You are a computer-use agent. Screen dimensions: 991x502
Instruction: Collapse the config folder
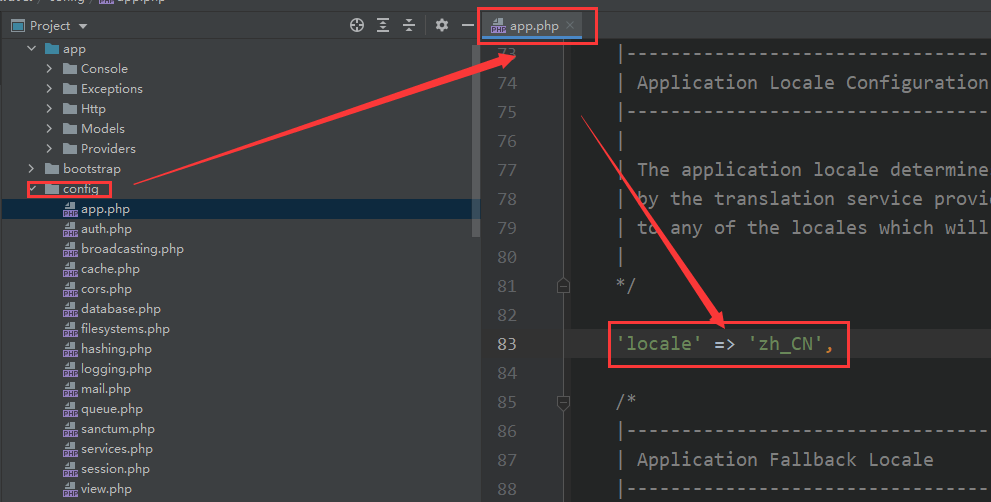[33, 188]
